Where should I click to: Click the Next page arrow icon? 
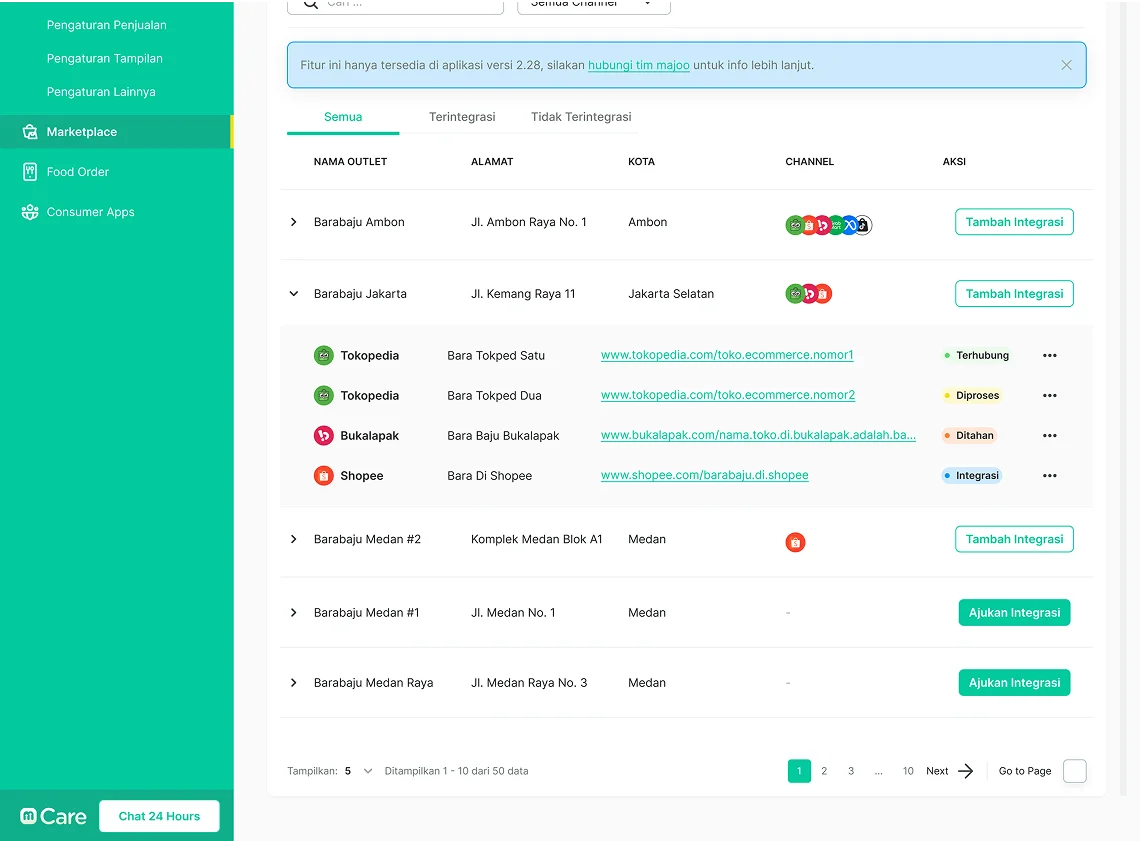[x=965, y=771]
